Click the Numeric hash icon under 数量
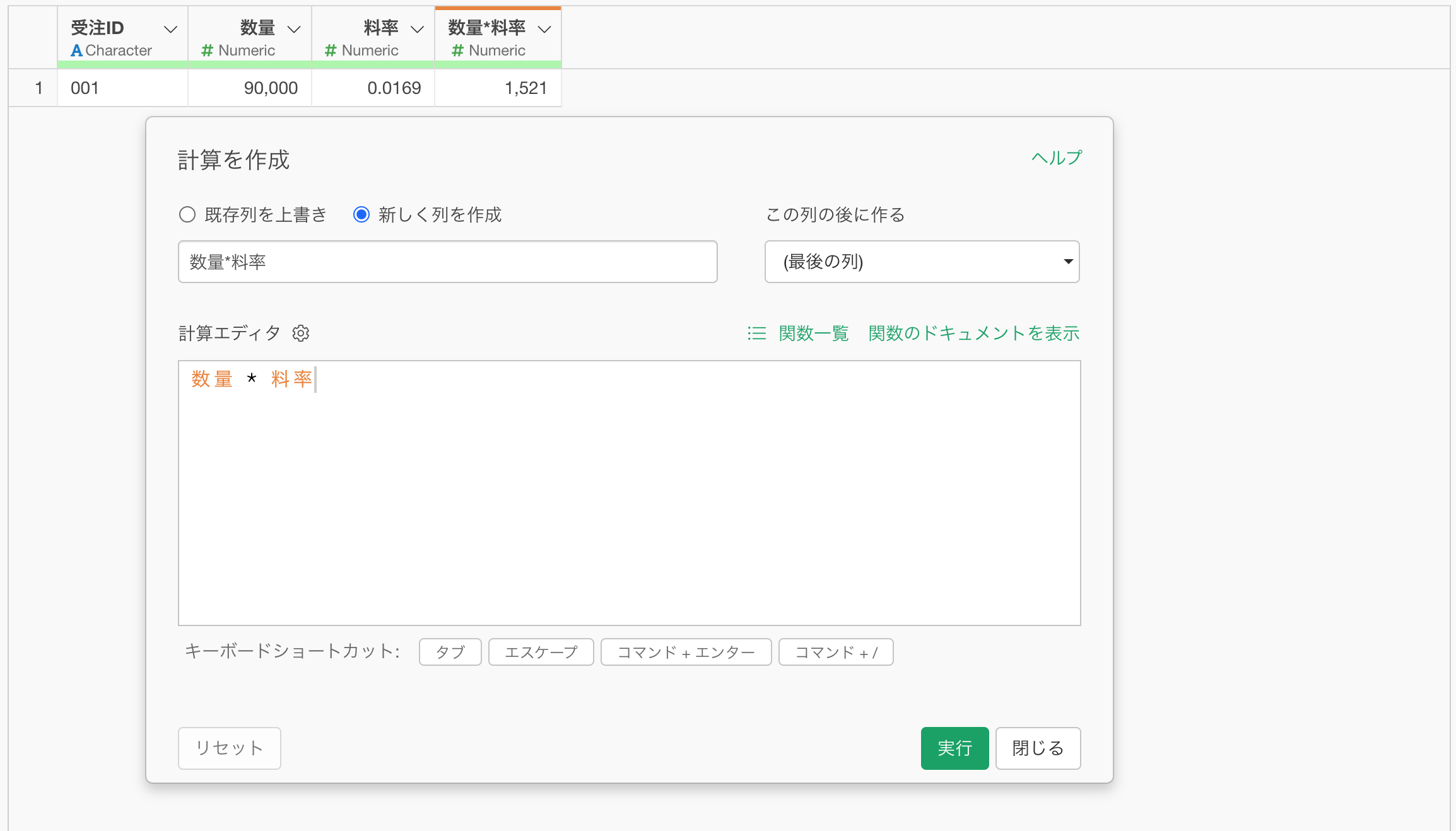 click(x=207, y=50)
